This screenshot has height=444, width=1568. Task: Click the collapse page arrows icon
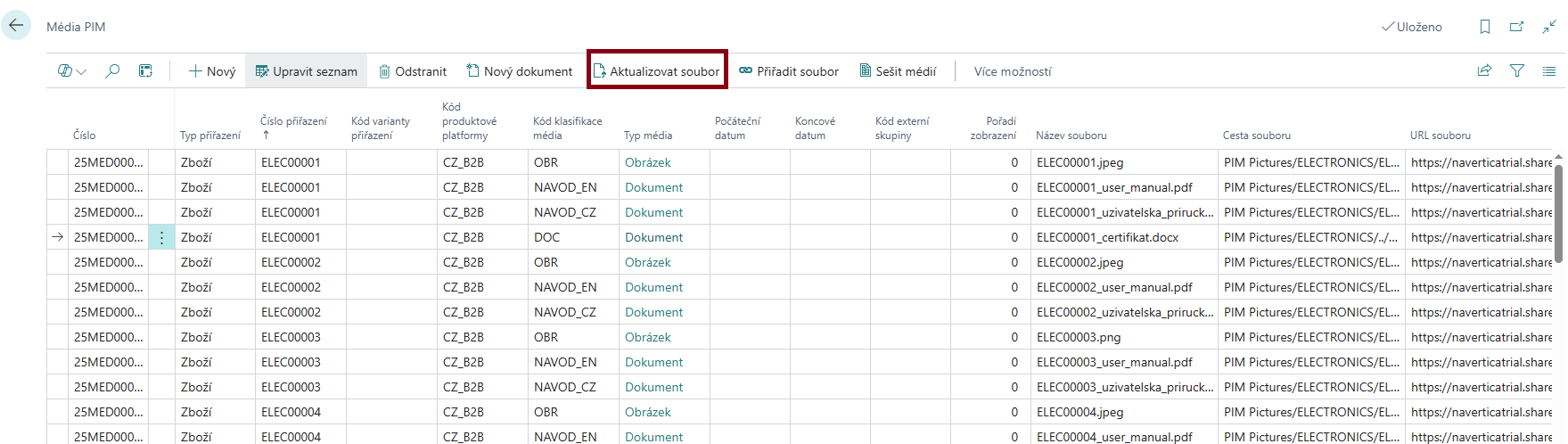1549,27
